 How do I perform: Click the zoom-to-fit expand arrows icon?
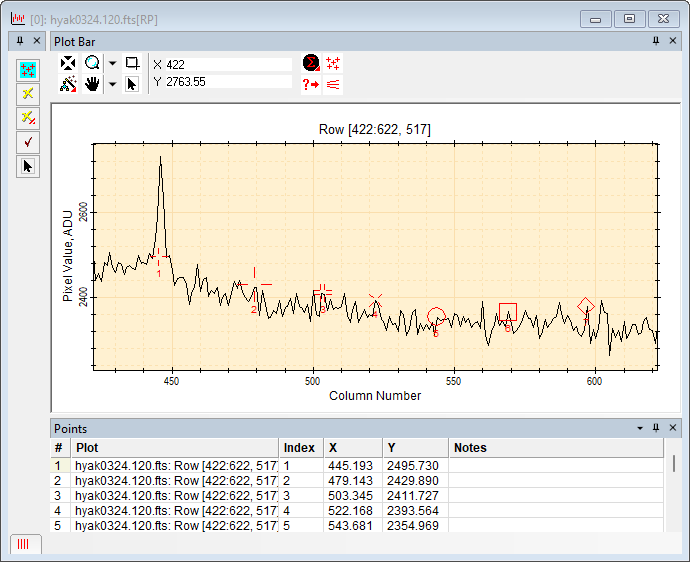tap(68, 63)
